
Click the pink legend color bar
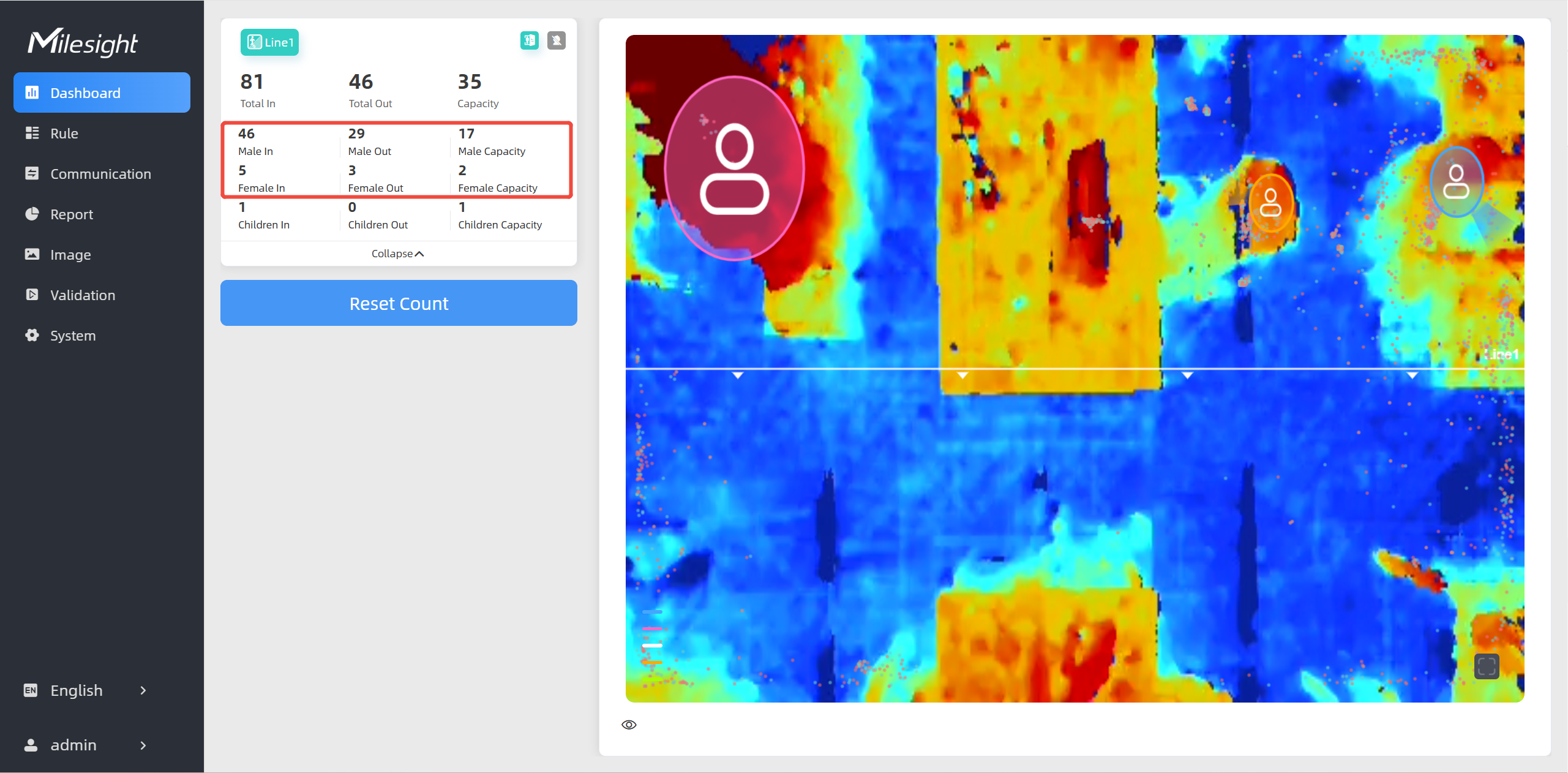[652, 628]
